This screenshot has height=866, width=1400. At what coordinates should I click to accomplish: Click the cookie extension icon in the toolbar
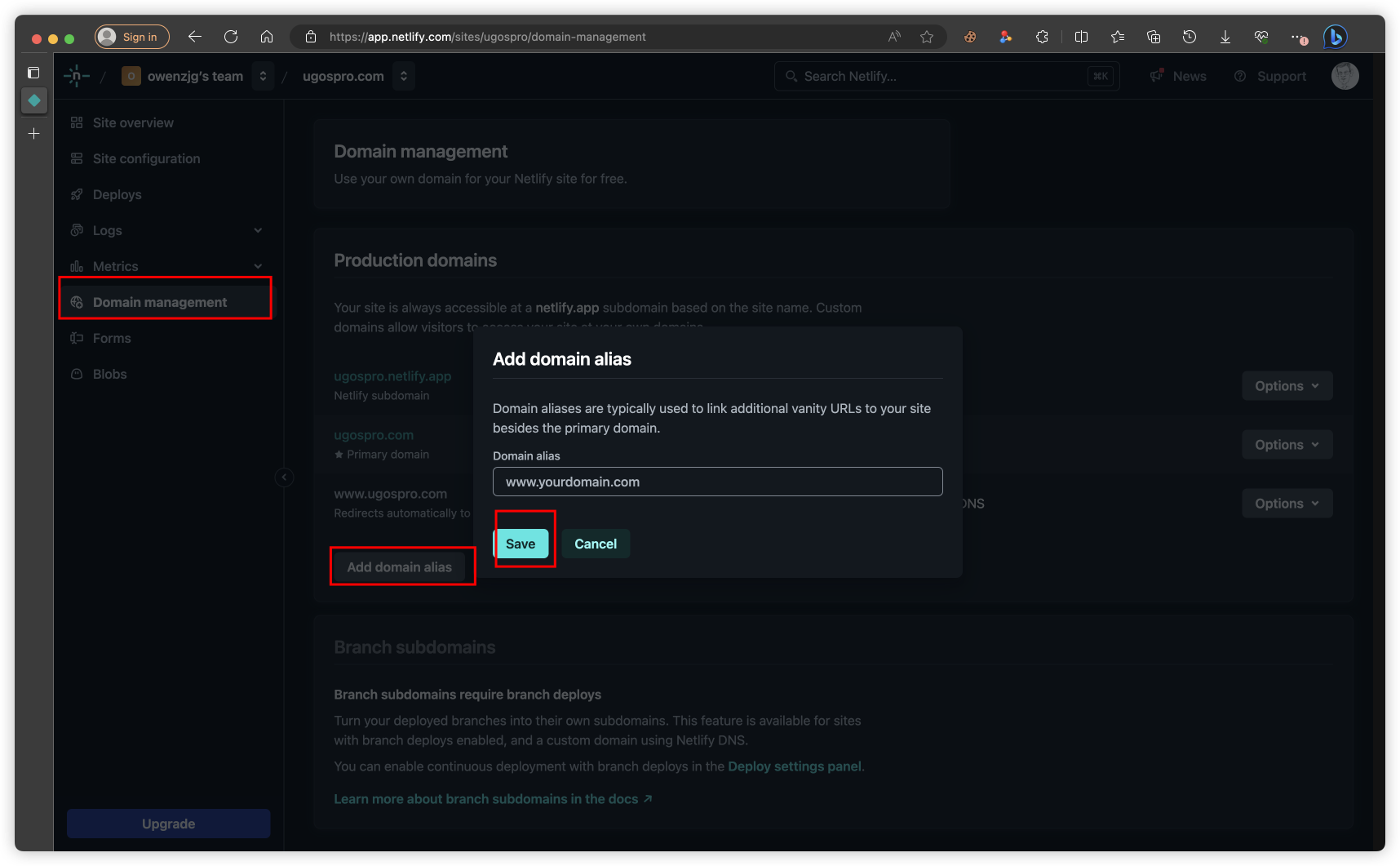coord(970,37)
